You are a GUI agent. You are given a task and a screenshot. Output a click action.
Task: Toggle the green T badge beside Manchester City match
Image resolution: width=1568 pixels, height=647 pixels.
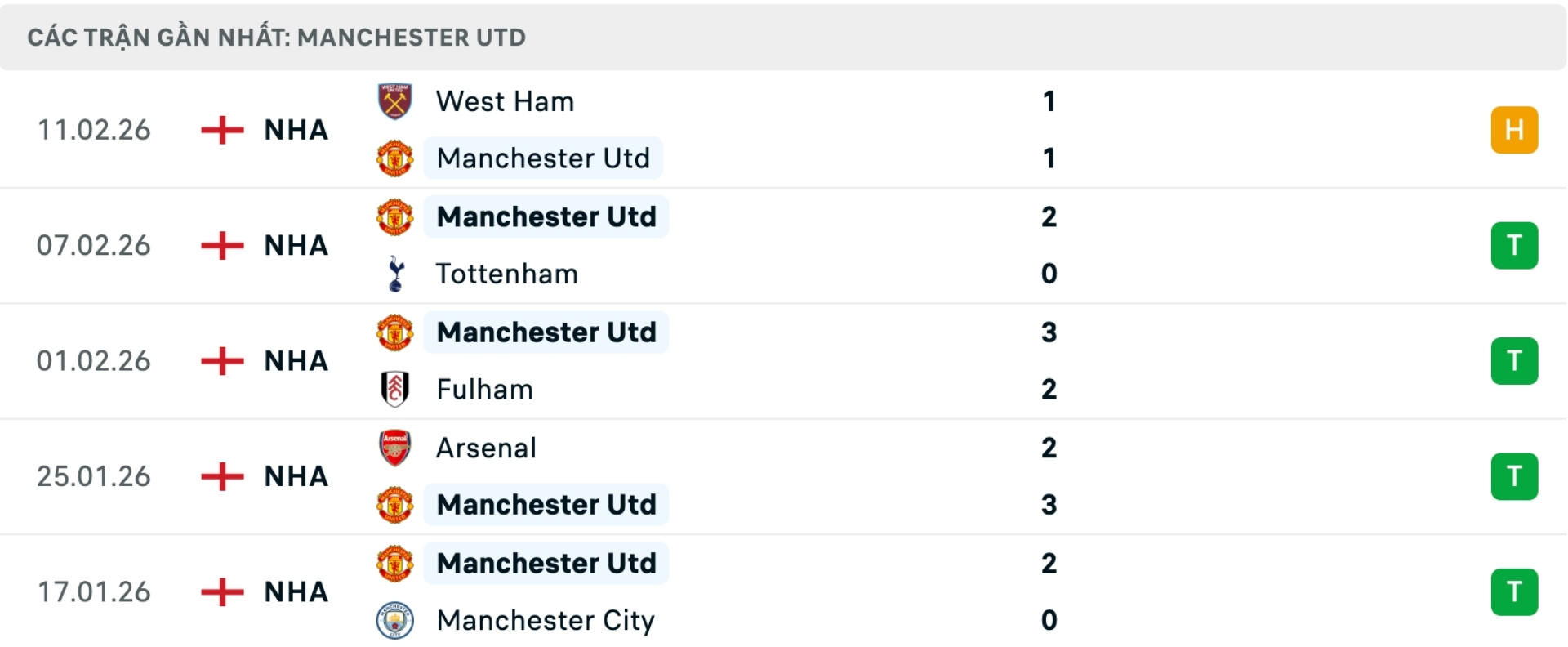pos(1515,592)
